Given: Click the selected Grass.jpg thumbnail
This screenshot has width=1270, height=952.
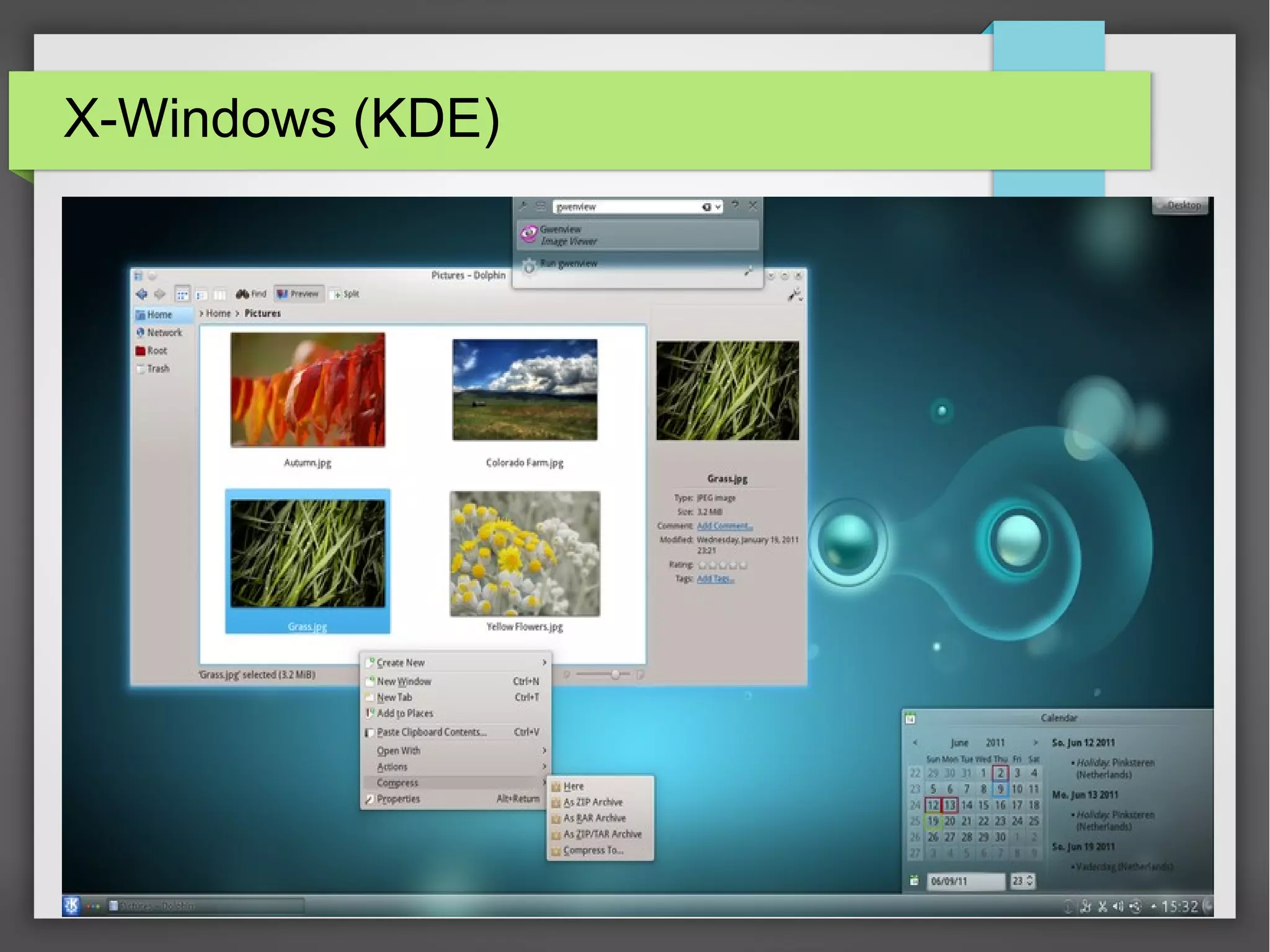Looking at the screenshot, I should point(308,554).
